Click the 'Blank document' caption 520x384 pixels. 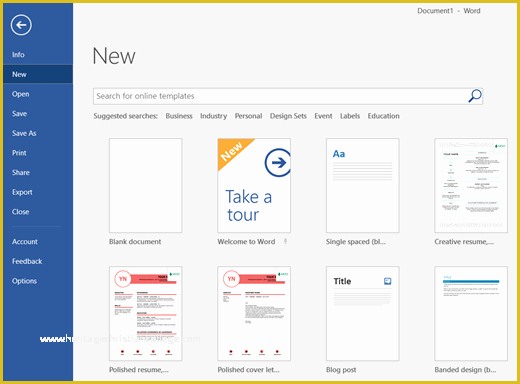(135, 242)
